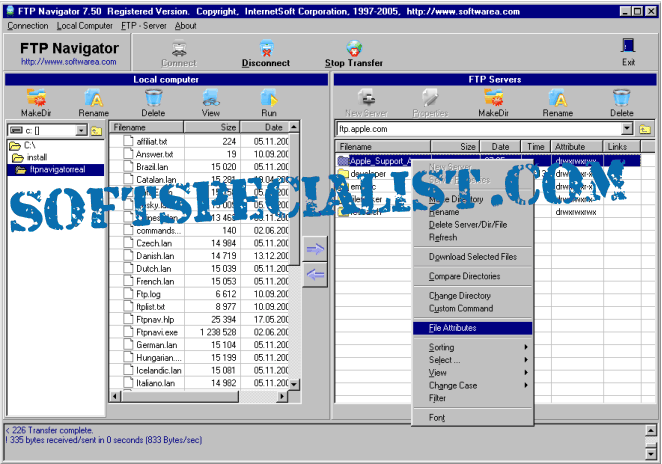This screenshot has height=464, width=662.
Task: Open the Connection menu
Action: pyautogui.click(x=28, y=26)
